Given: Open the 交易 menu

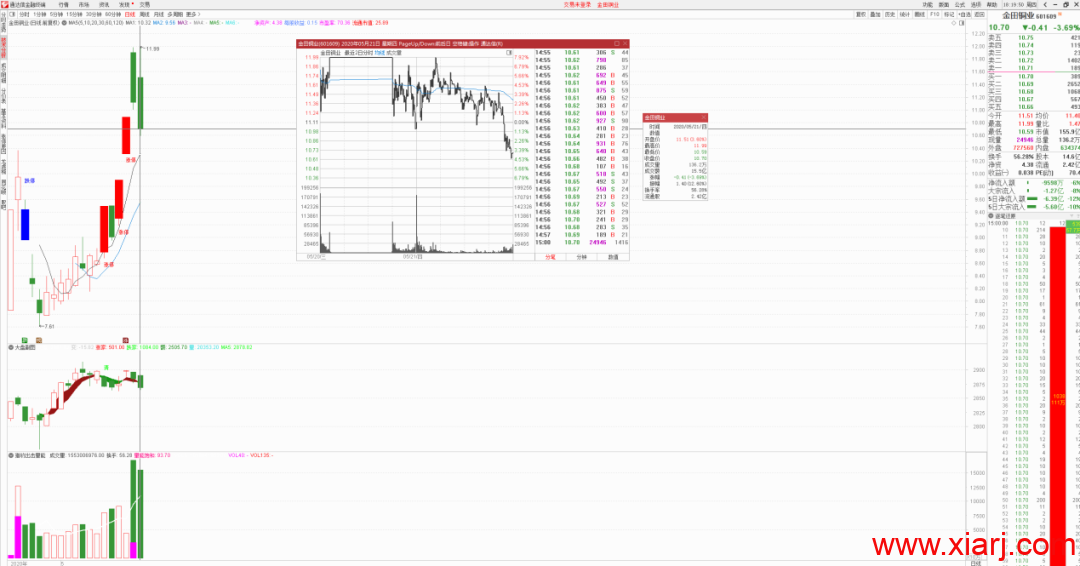Looking at the screenshot, I should (x=145, y=5).
